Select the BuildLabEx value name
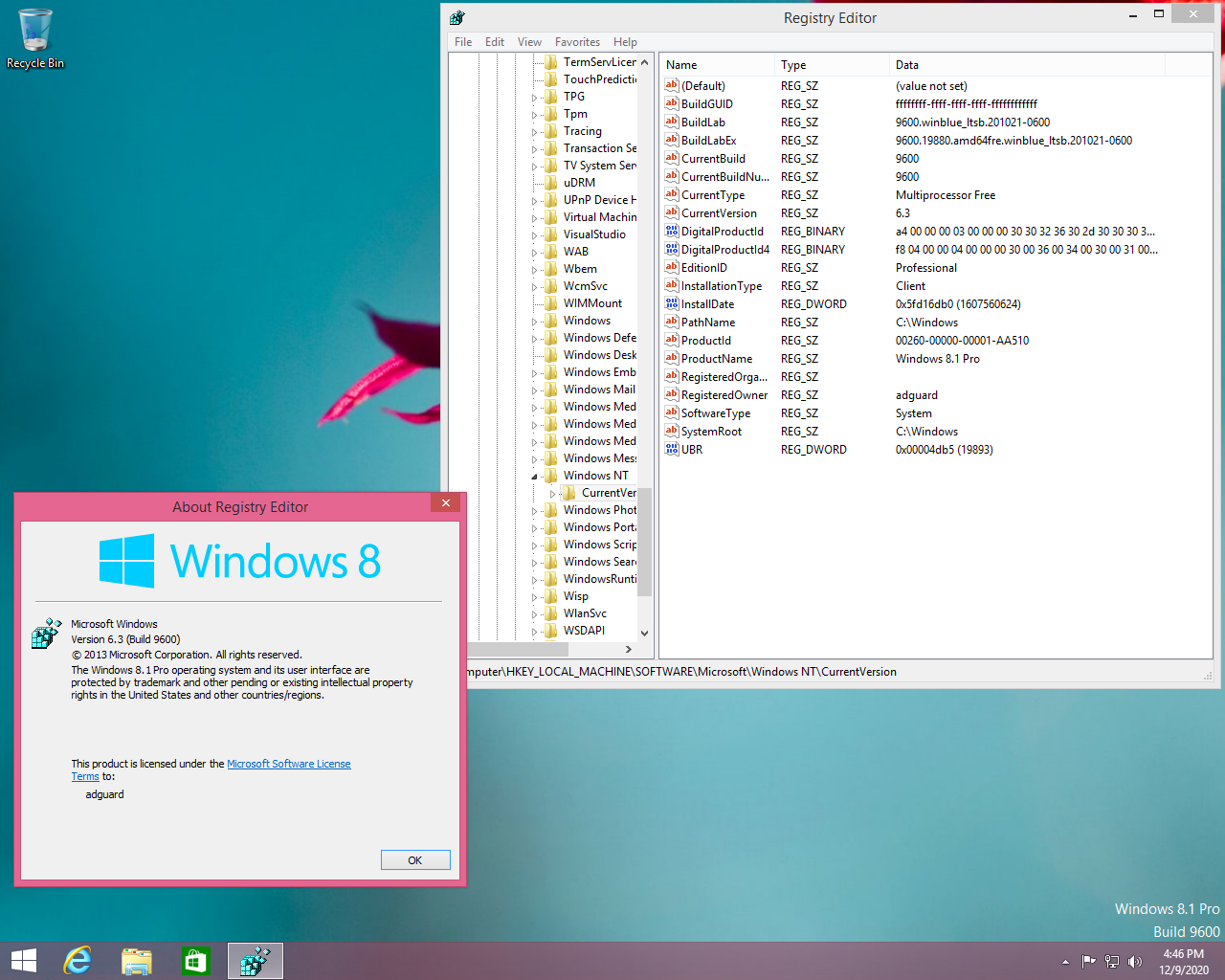The width and height of the screenshot is (1225, 980). pos(708,140)
